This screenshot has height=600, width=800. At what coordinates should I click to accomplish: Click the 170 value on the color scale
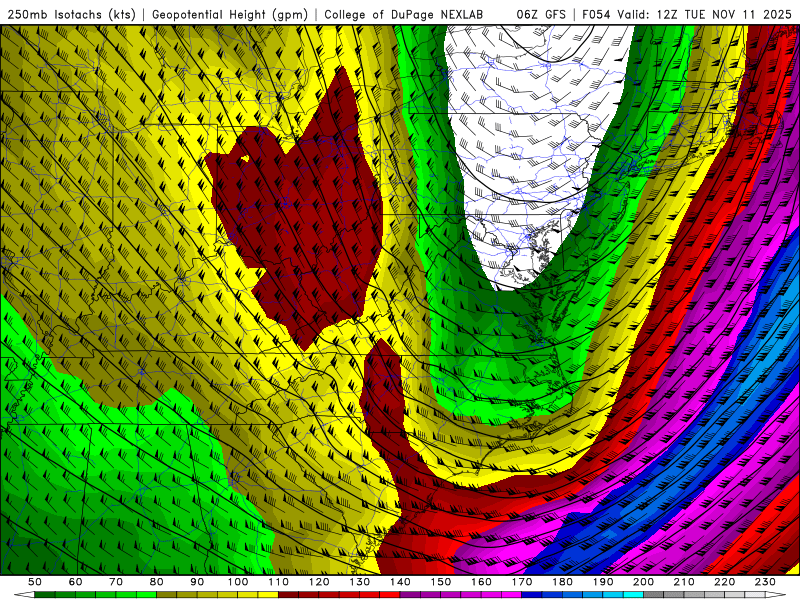click(x=522, y=582)
